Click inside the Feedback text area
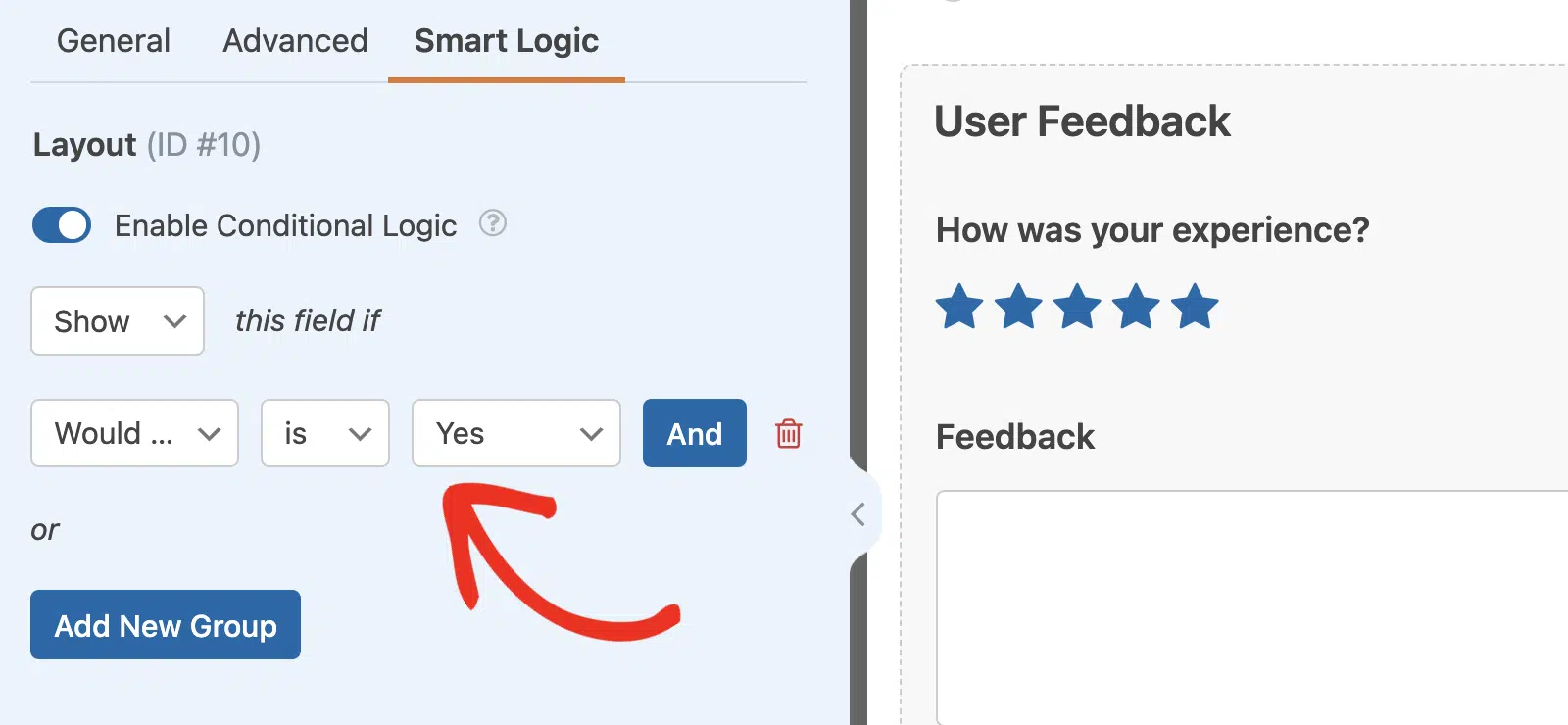Viewport: 1568px width, 725px height. tap(1252, 607)
